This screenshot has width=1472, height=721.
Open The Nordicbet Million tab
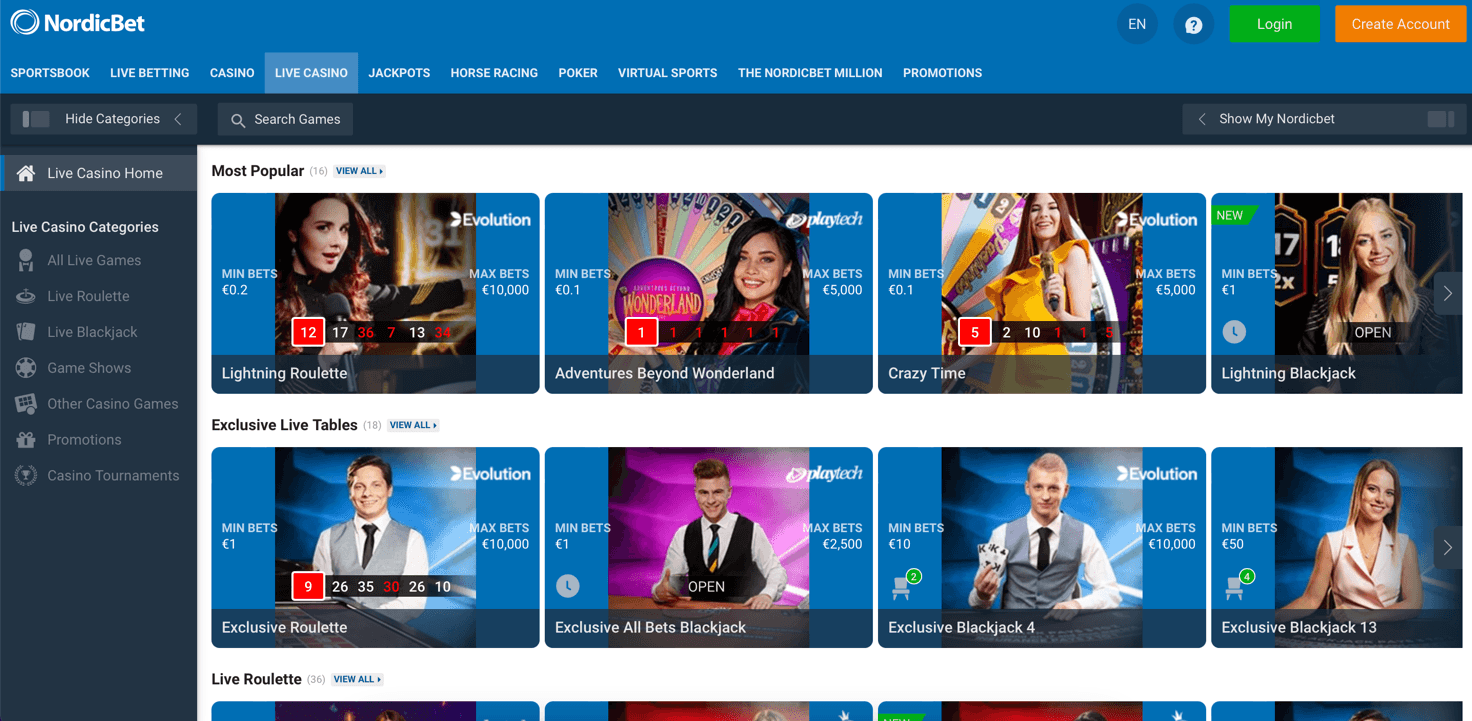pyautogui.click(x=810, y=73)
